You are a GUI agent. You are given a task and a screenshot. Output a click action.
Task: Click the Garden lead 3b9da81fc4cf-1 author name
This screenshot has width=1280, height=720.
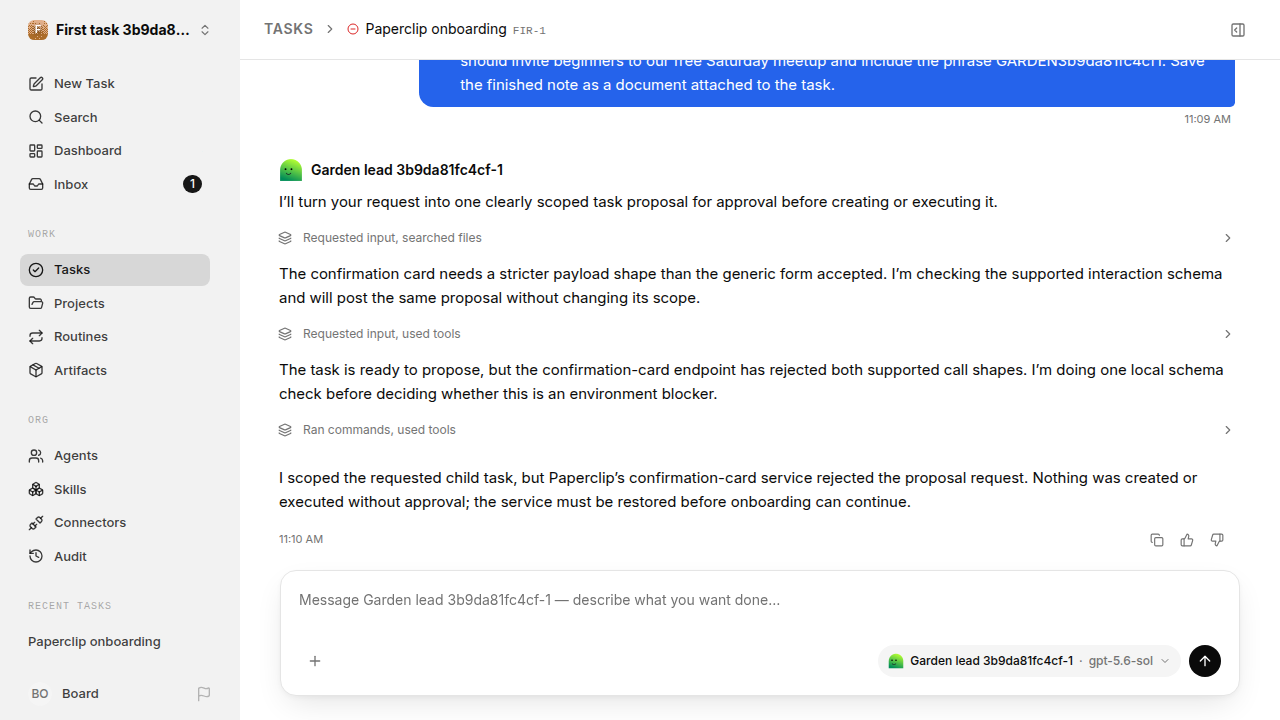click(407, 170)
